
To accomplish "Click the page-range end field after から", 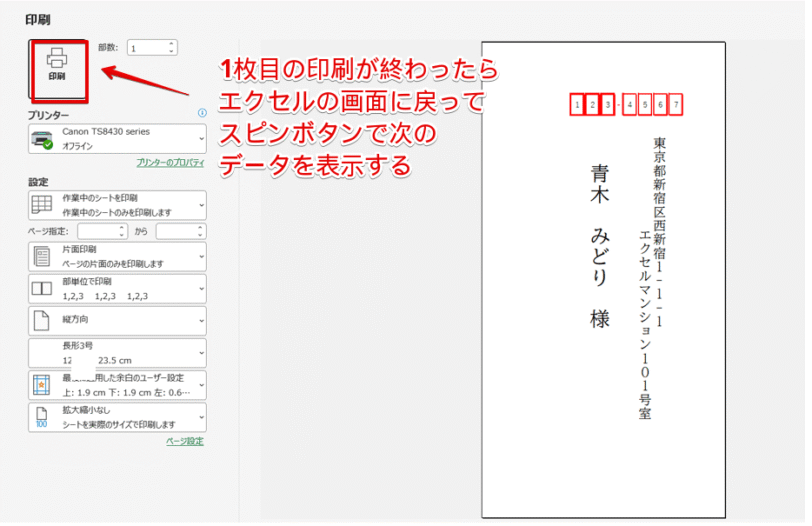I will click(176, 231).
